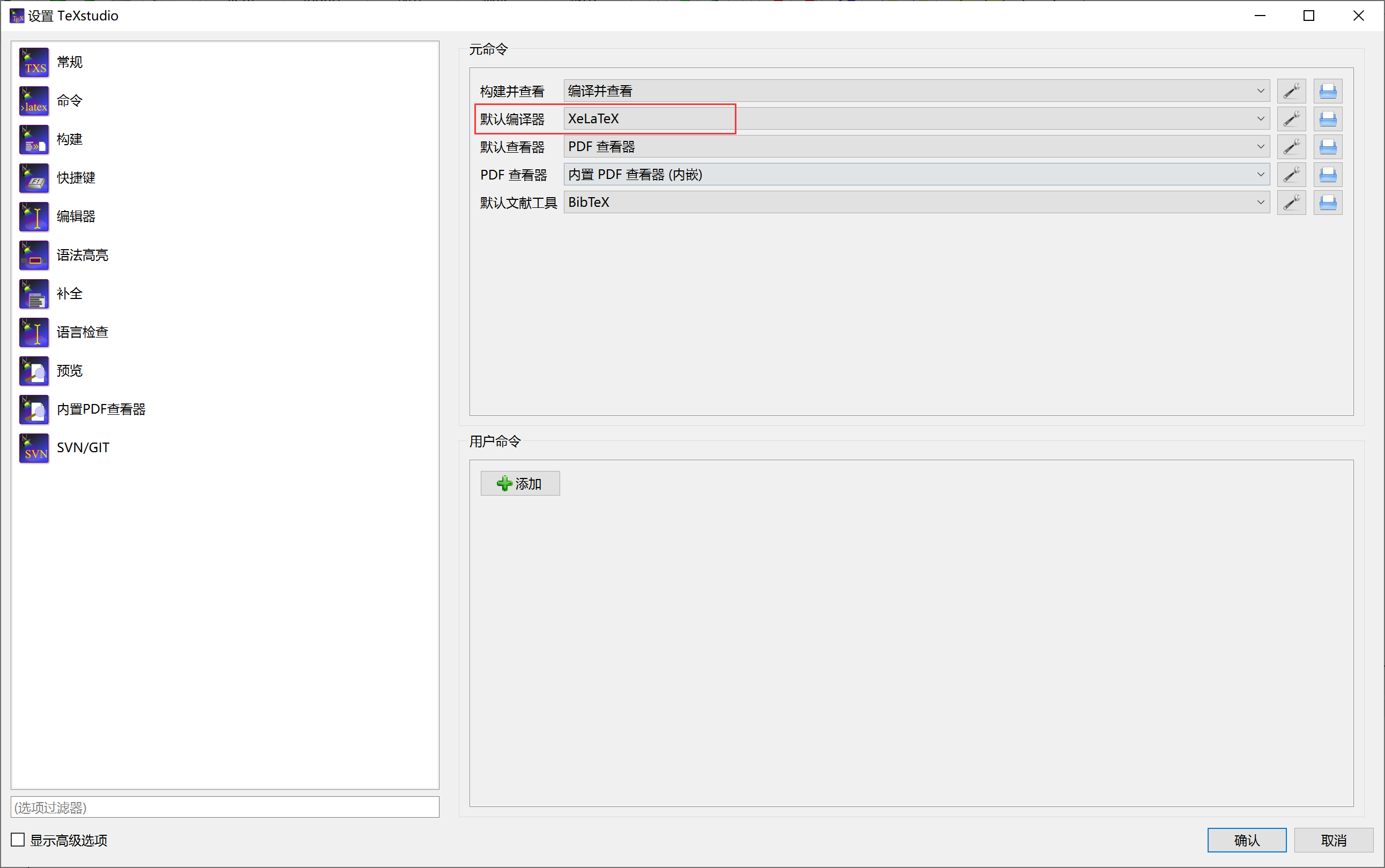Click blue reset icon for 默认查看器 row

tap(1328, 146)
